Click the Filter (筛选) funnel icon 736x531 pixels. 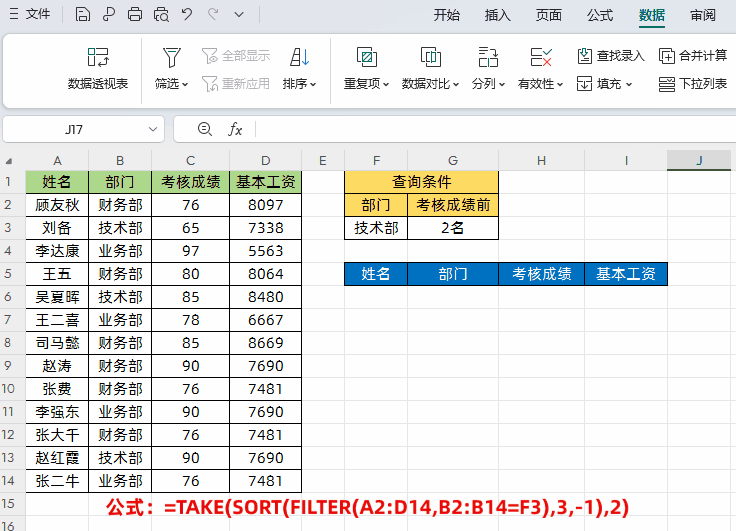point(172,58)
